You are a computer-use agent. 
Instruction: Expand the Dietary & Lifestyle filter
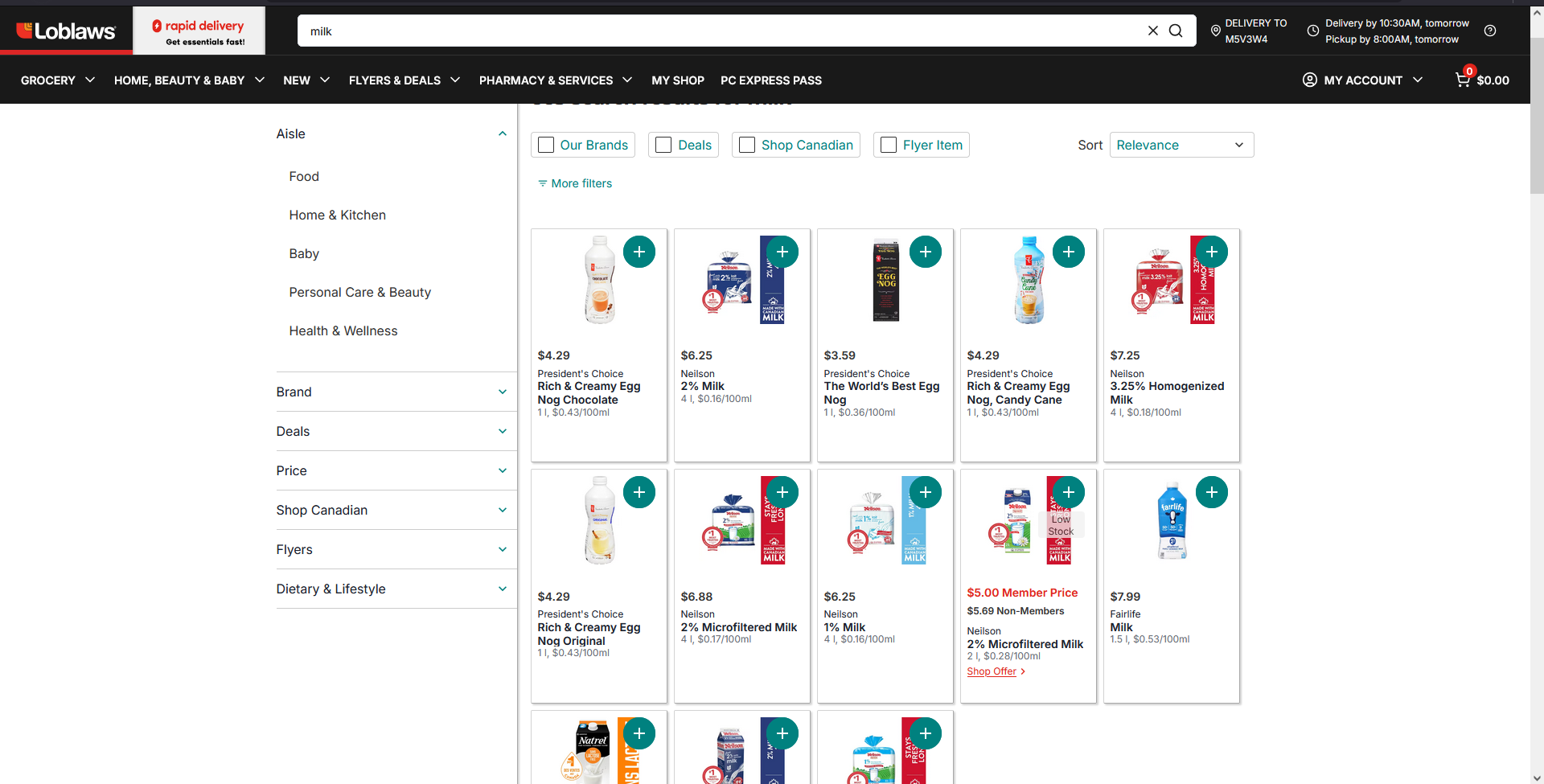click(392, 589)
